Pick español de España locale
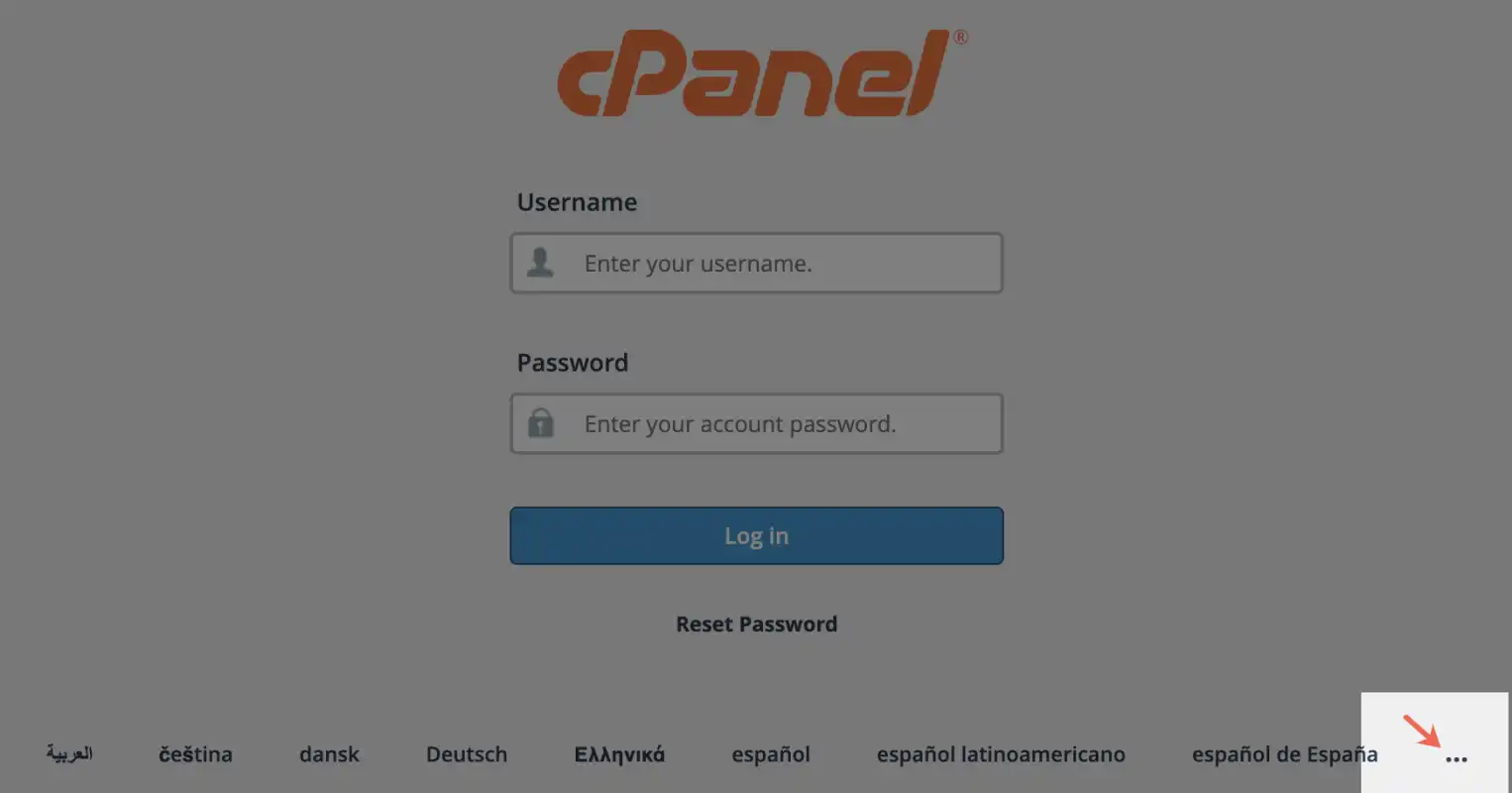1512x793 pixels. [1284, 755]
